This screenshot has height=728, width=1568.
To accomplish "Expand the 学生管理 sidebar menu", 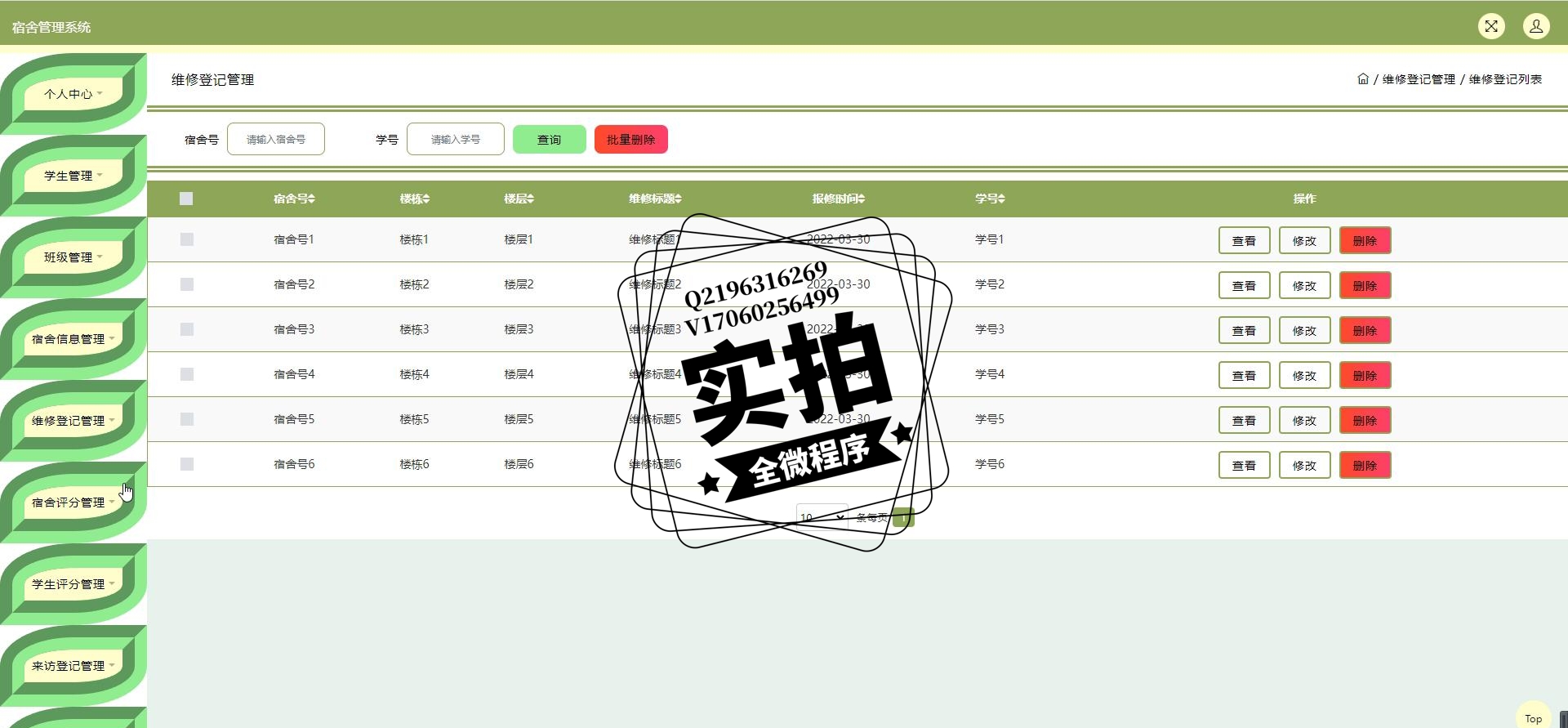I will tap(73, 176).
